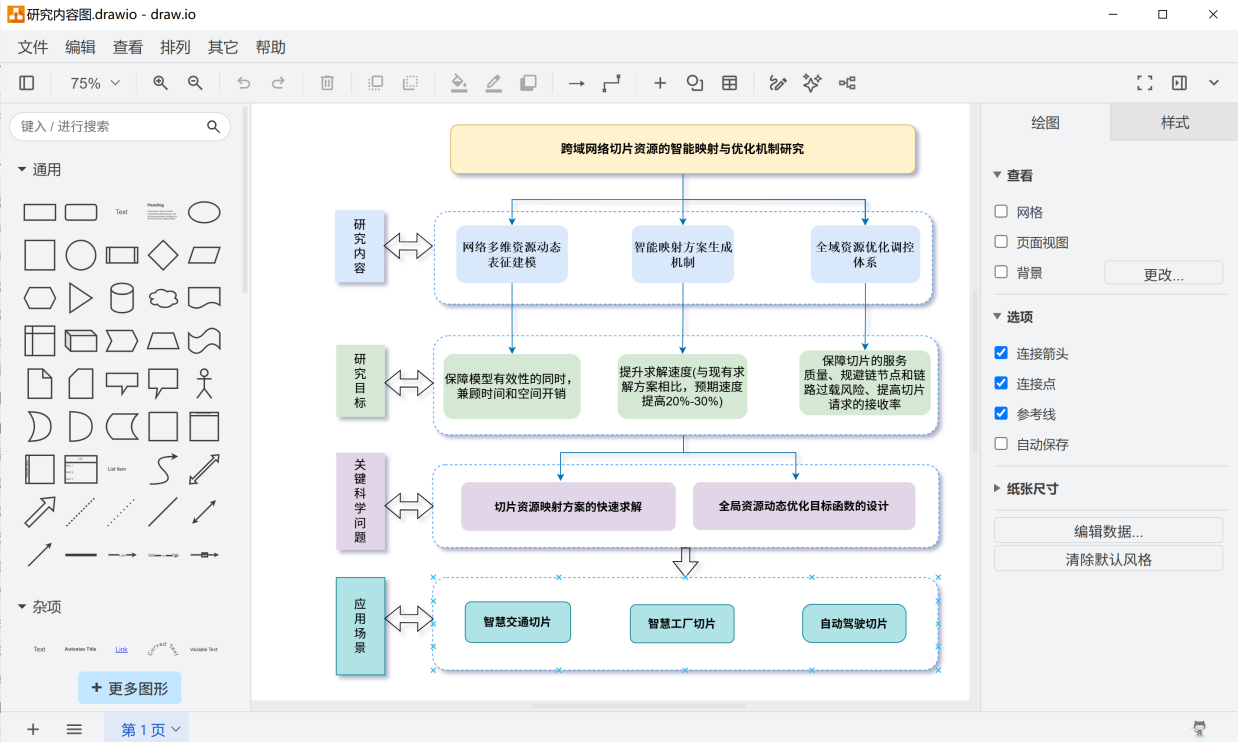Select the diamond shape in the shape library
Screen dimensions: 1238x742
pos(163,255)
